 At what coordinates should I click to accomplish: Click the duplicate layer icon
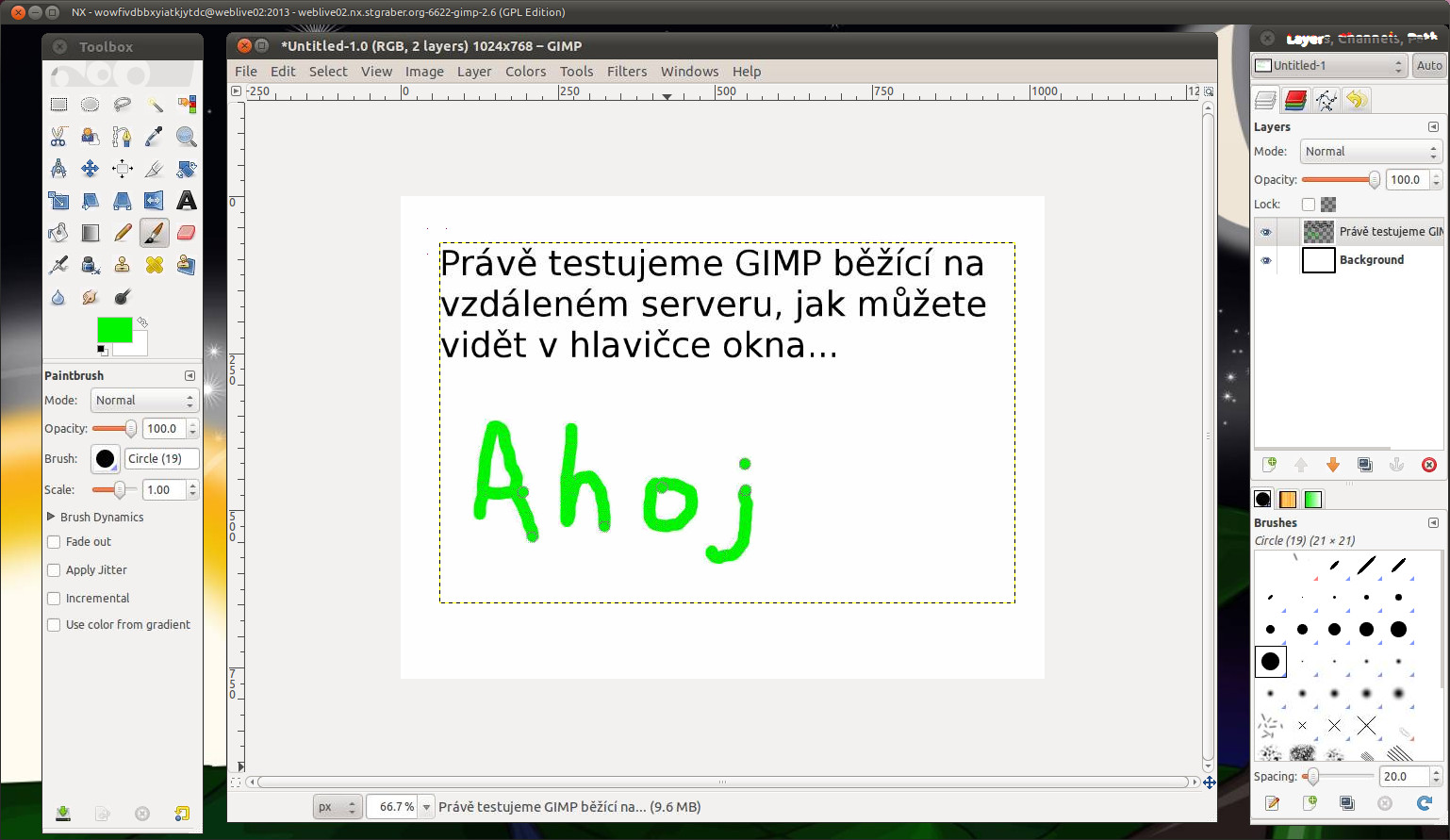(x=1364, y=464)
